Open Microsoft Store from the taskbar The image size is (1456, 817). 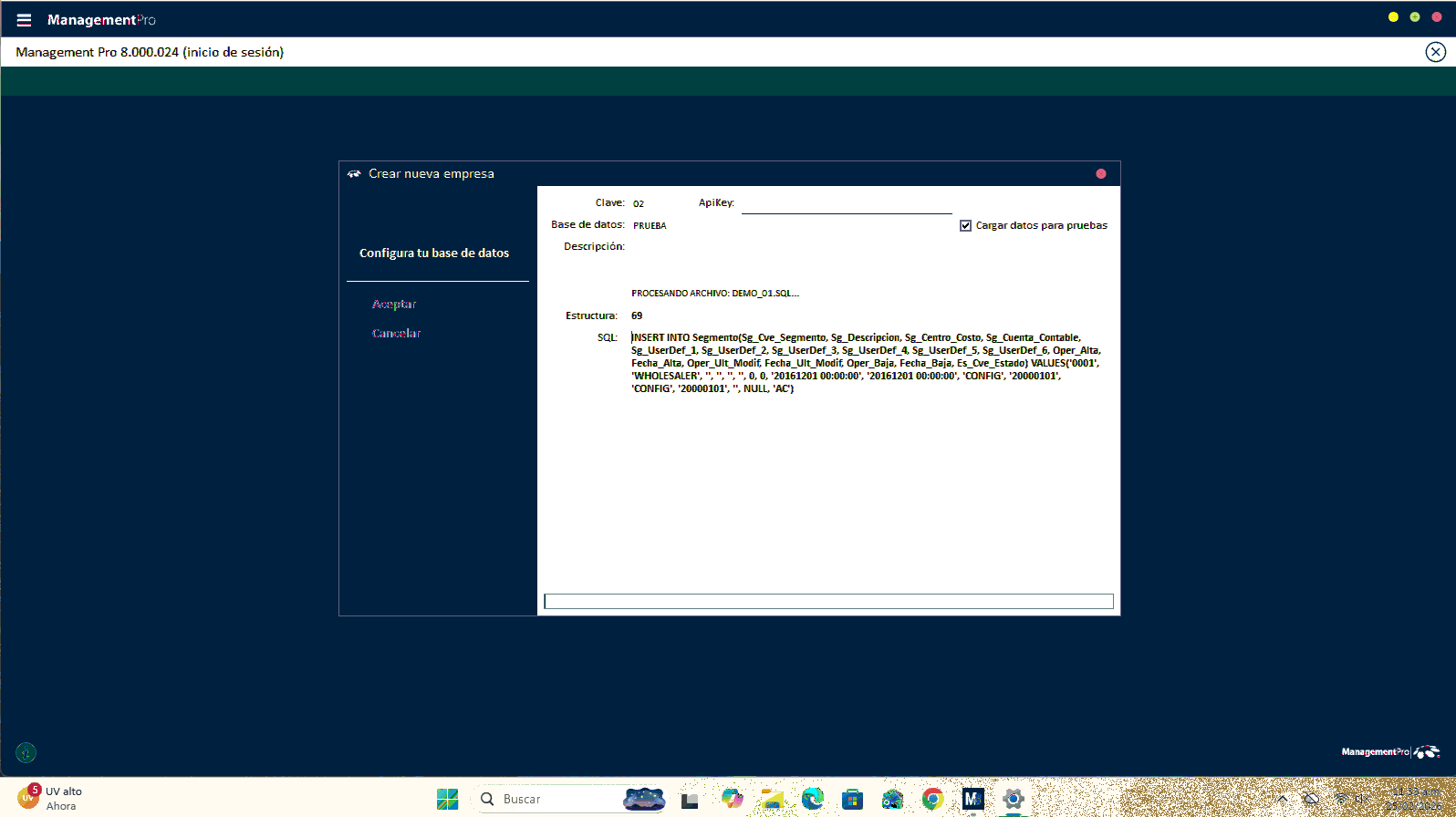852,800
